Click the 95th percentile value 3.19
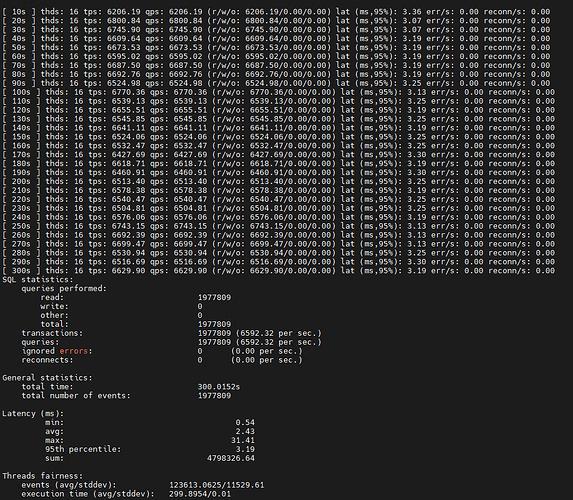The width and height of the screenshot is (573, 500). (245, 449)
